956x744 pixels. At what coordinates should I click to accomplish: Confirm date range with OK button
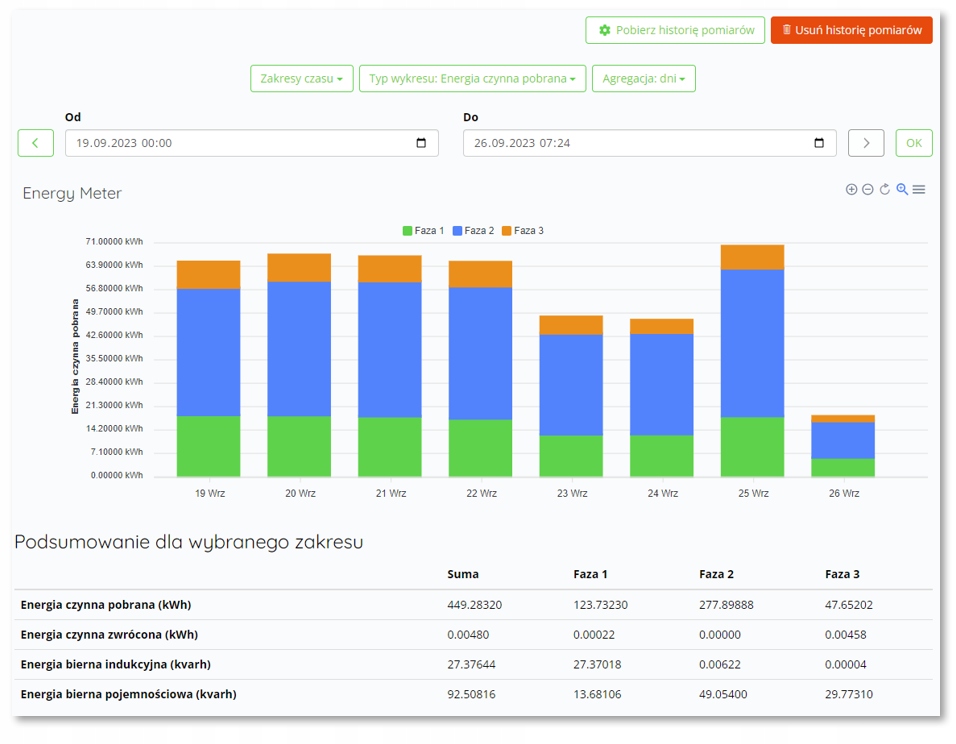[x=914, y=143]
